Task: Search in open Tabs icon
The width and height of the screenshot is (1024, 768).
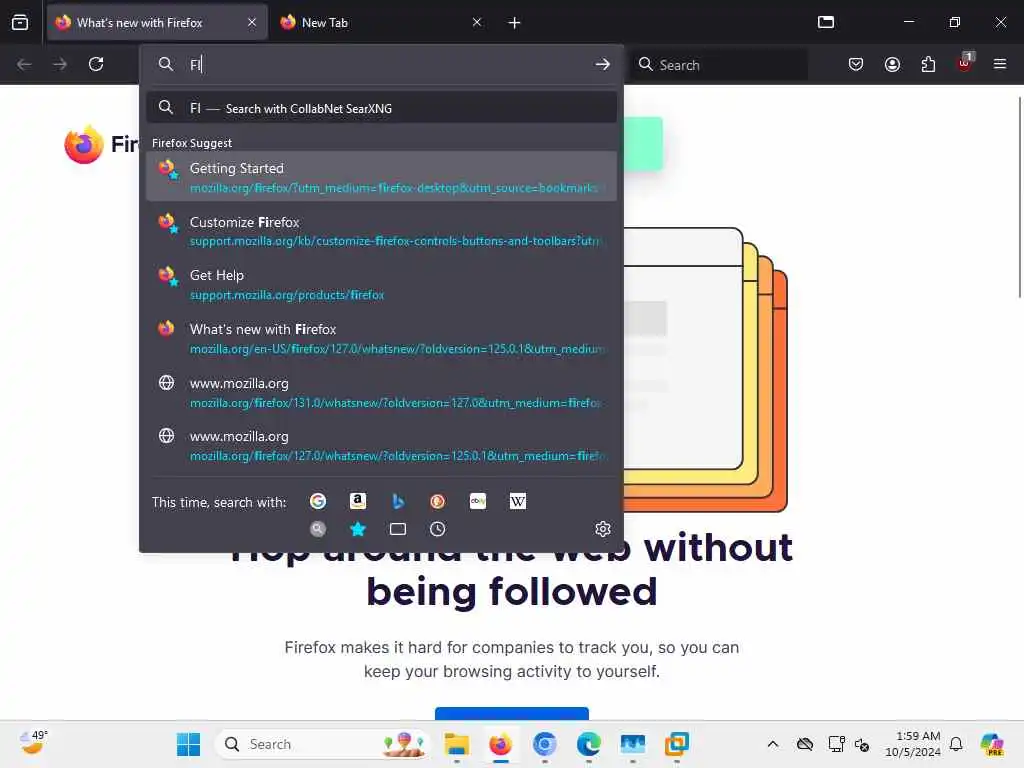Action: 398,529
